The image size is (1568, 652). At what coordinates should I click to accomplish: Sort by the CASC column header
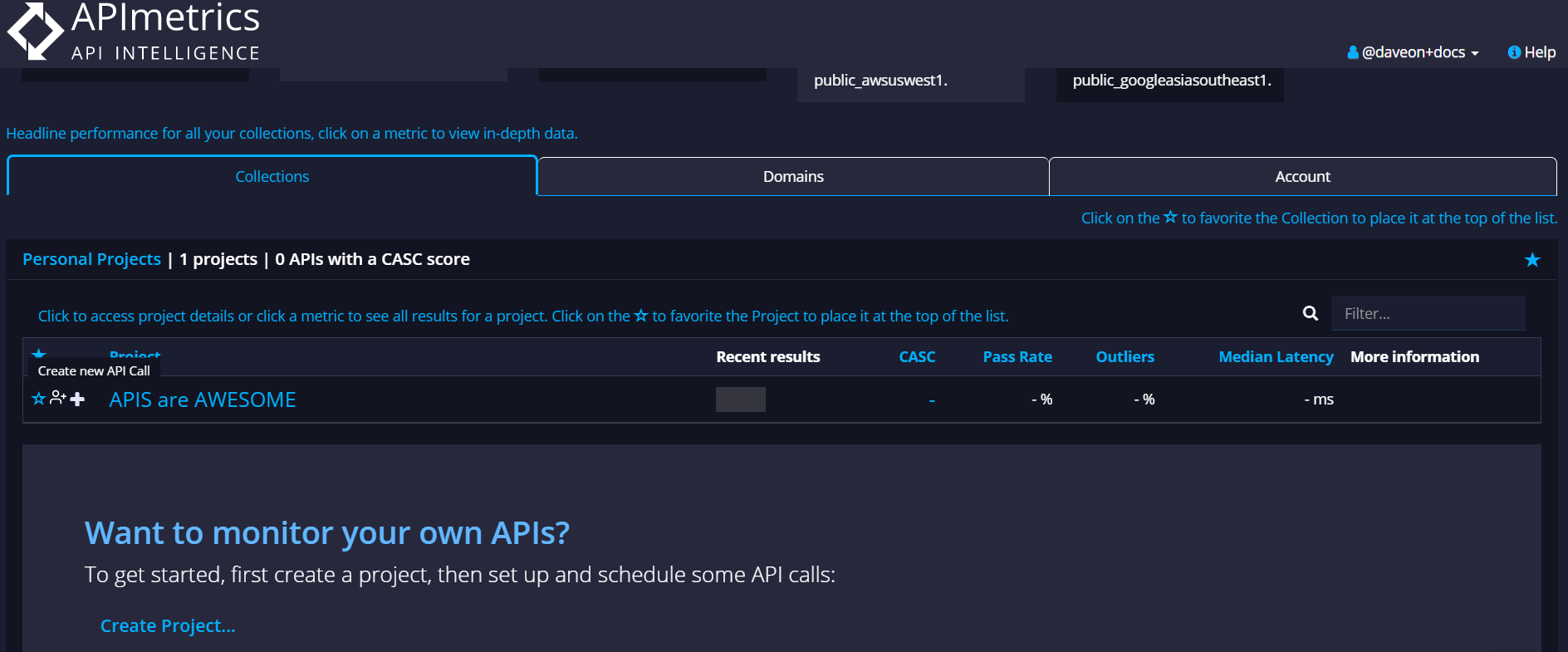tap(917, 356)
